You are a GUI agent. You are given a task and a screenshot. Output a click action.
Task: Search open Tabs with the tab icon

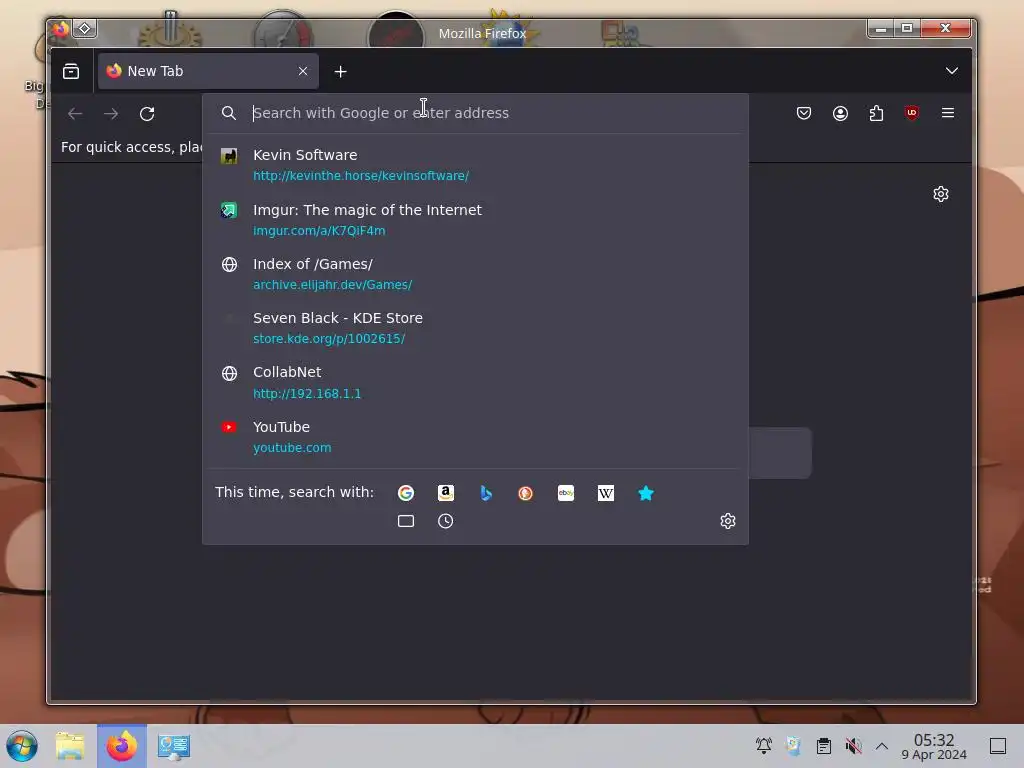click(x=406, y=521)
